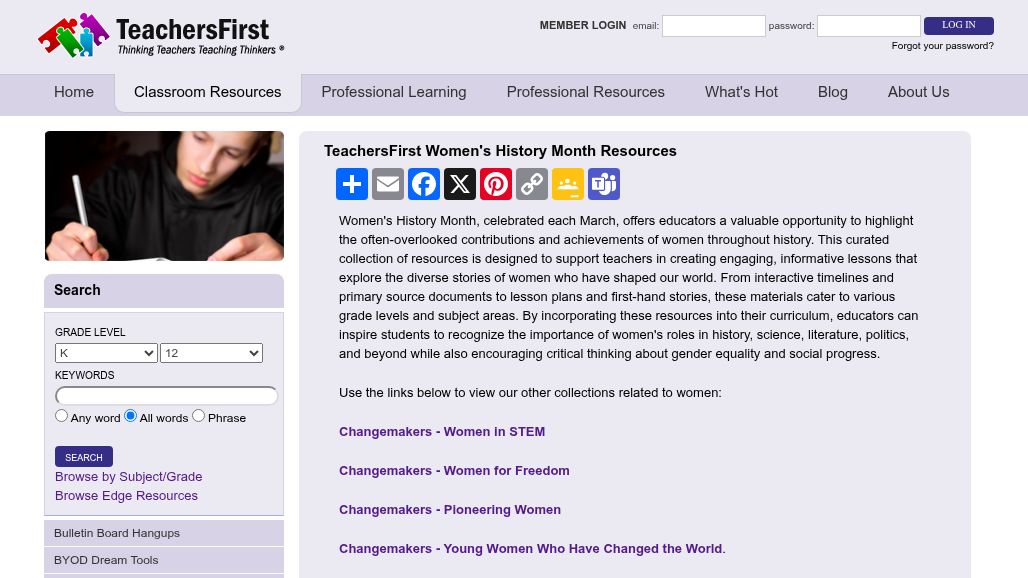Choose the Phrase search radio option
The width and height of the screenshot is (1028, 578).
click(198, 416)
